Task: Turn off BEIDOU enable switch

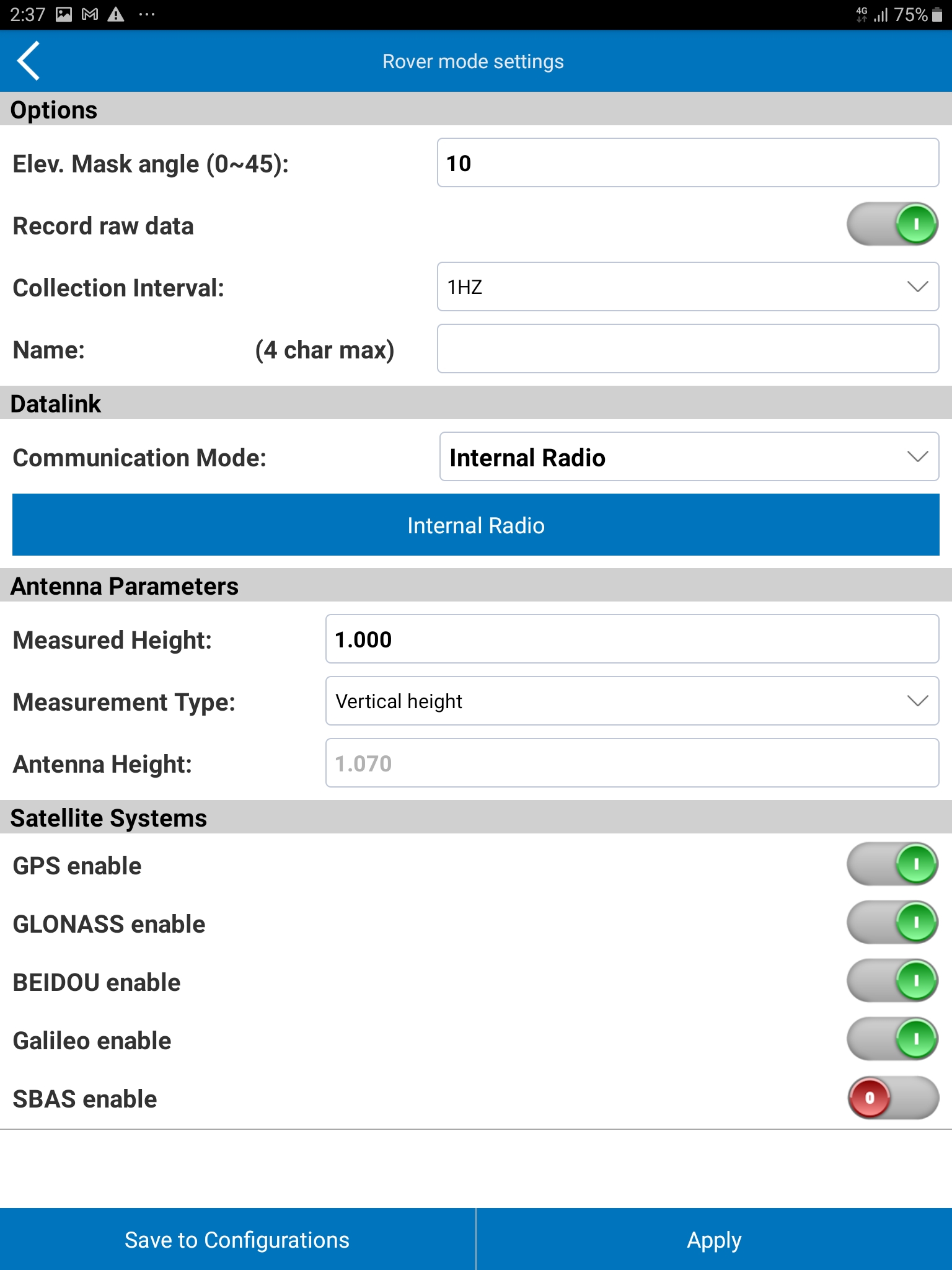Action: coord(892,980)
